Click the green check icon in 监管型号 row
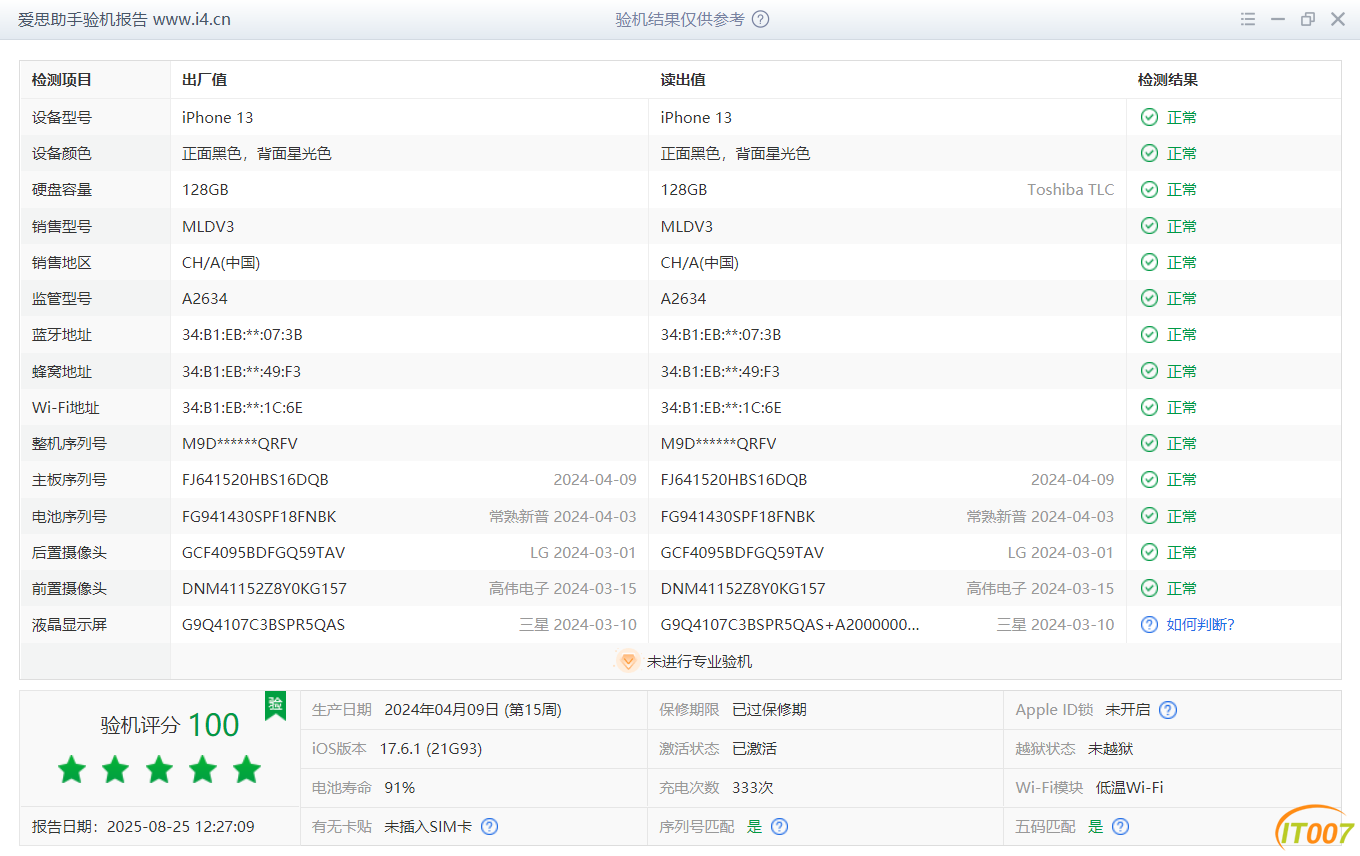Screen dimensions: 1360x856 coord(1150,298)
